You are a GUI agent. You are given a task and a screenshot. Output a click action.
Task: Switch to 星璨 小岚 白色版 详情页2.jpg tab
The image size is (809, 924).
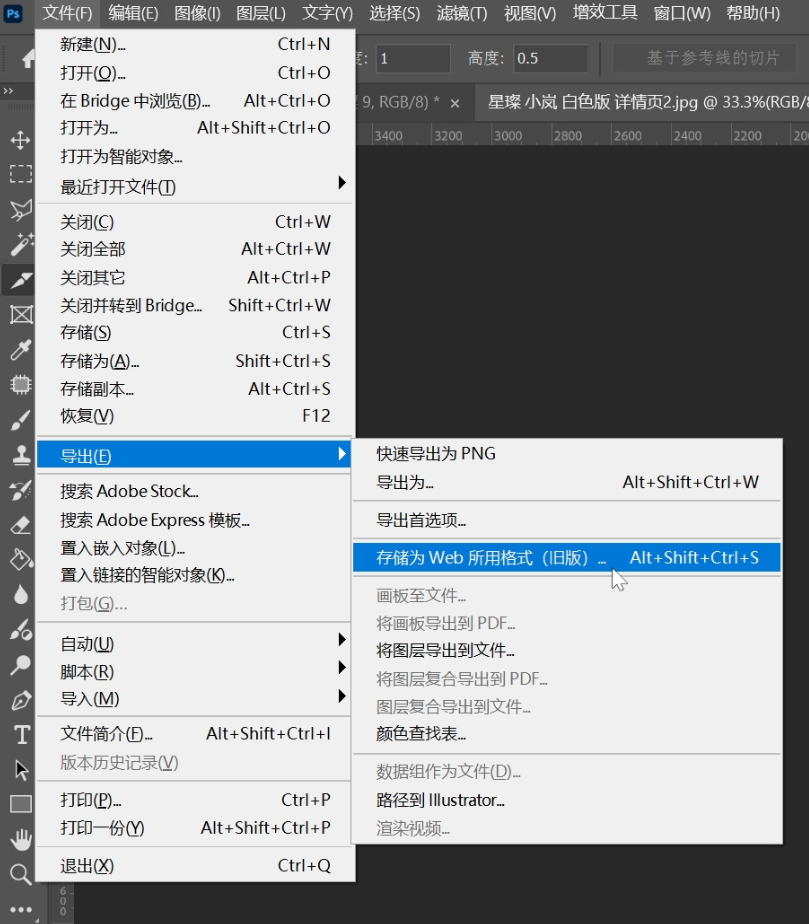pyautogui.click(x=640, y=102)
